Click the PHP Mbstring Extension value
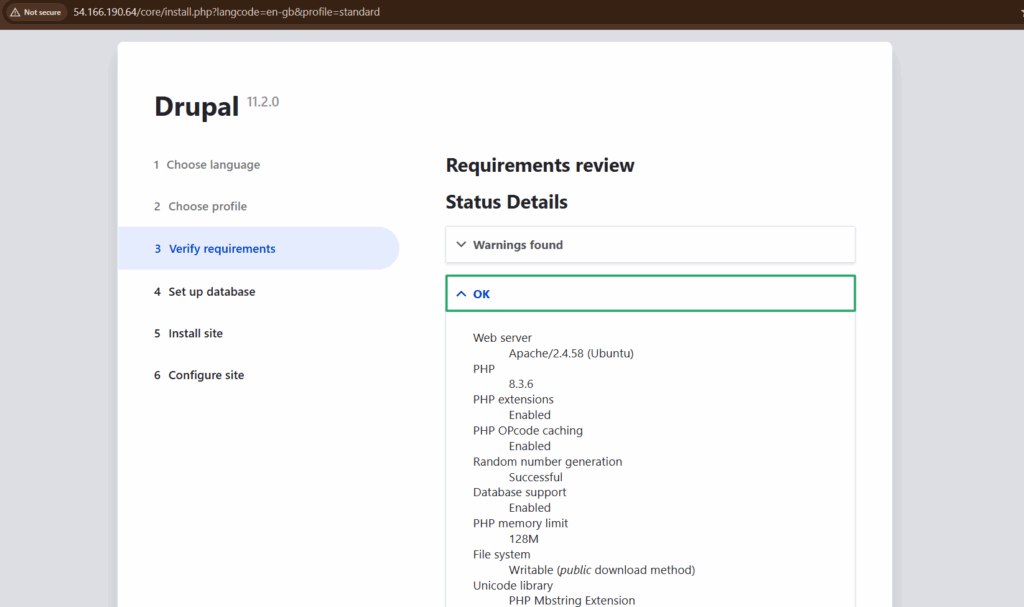The width and height of the screenshot is (1024, 607). pyautogui.click(x=572, y=600)
